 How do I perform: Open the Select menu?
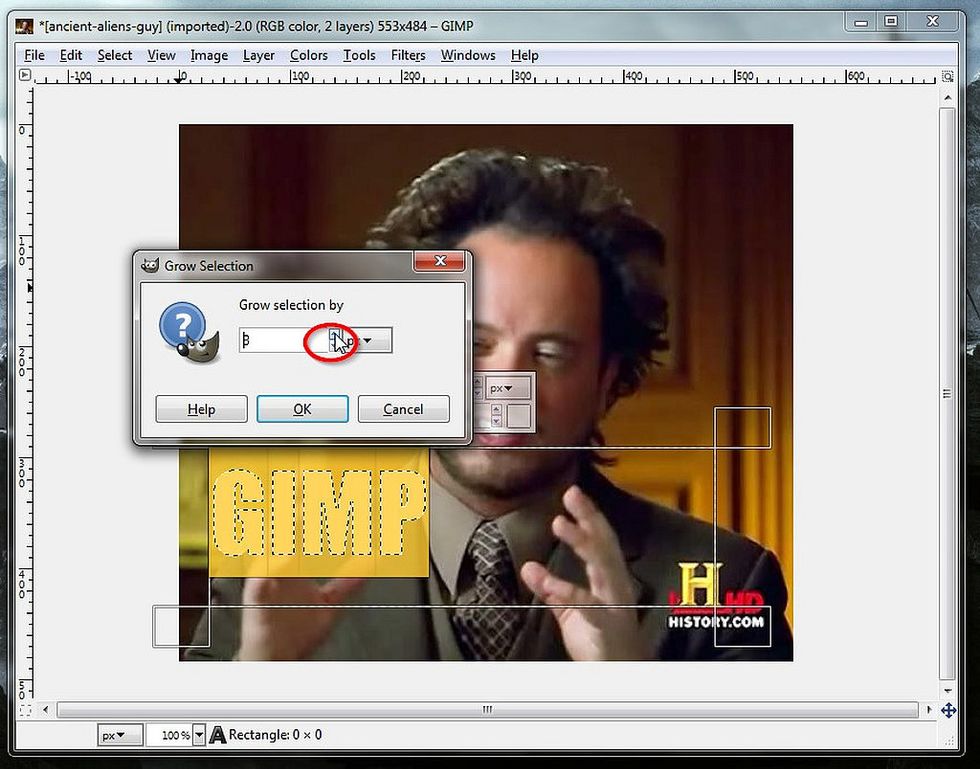(114, 55)
